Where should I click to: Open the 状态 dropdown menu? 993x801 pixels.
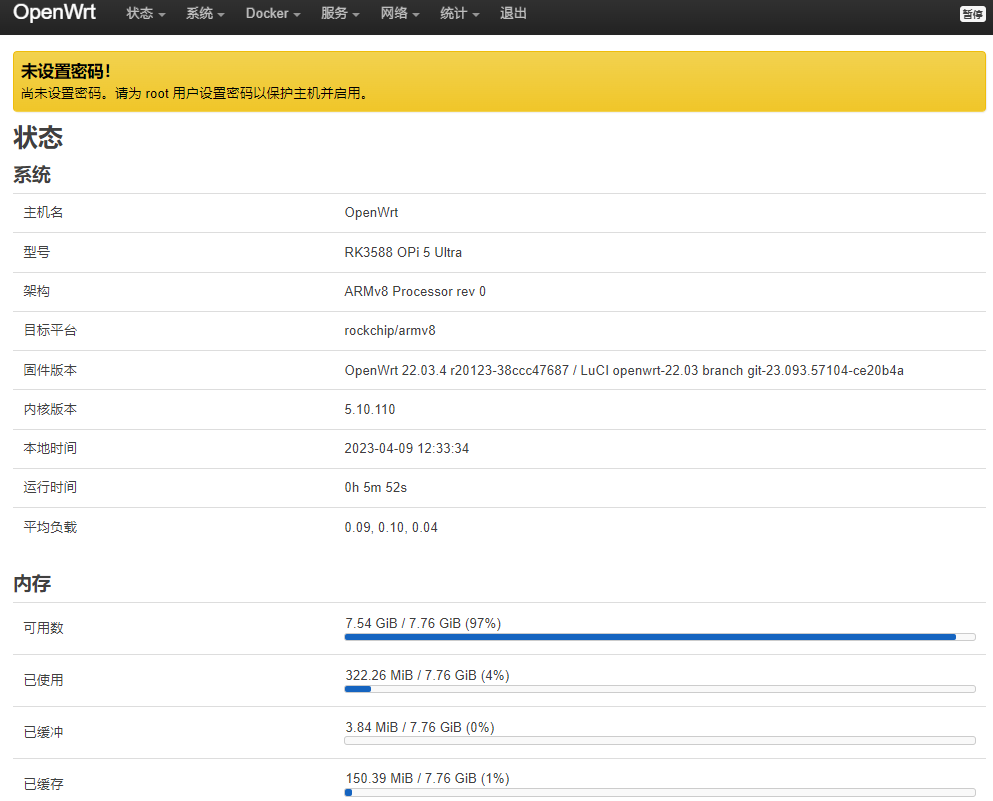coord(145,14)
